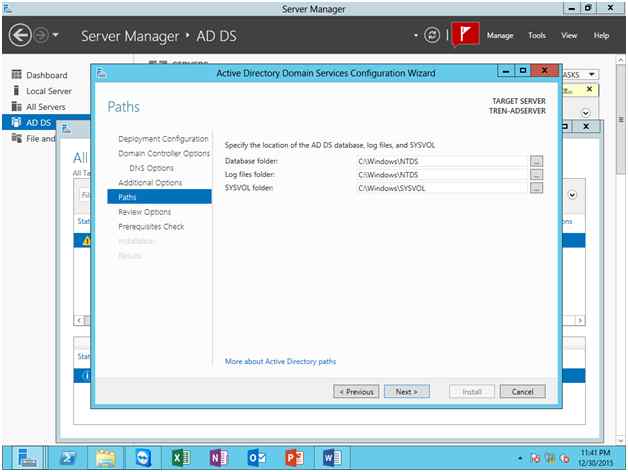Click the All Servers sidebar icon
The image size is (628, 472).
coord(16,106)
